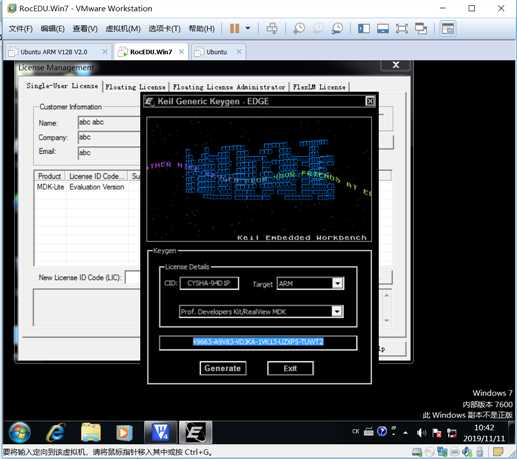The image size is (517, 459).
Task: Open the 查看(V) menu
Action: 85,29
